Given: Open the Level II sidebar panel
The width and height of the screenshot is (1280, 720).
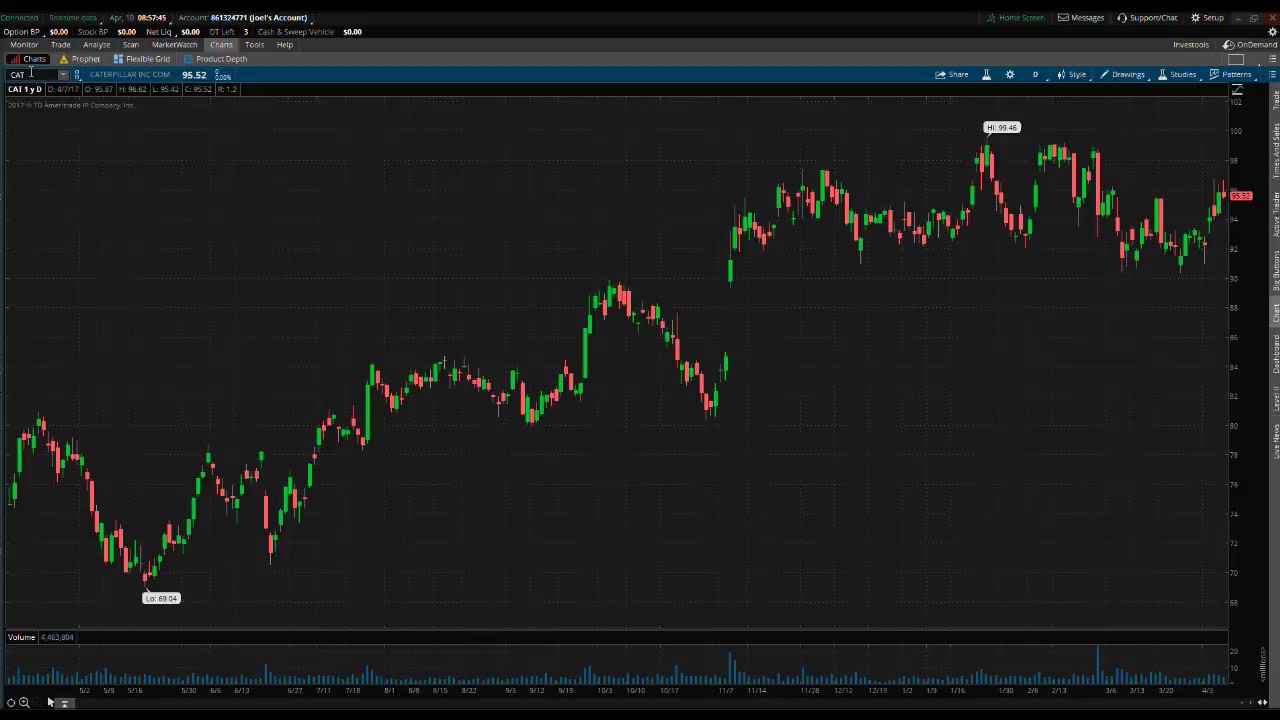Looking at the screenshot, I should (x=1275, y=399).
